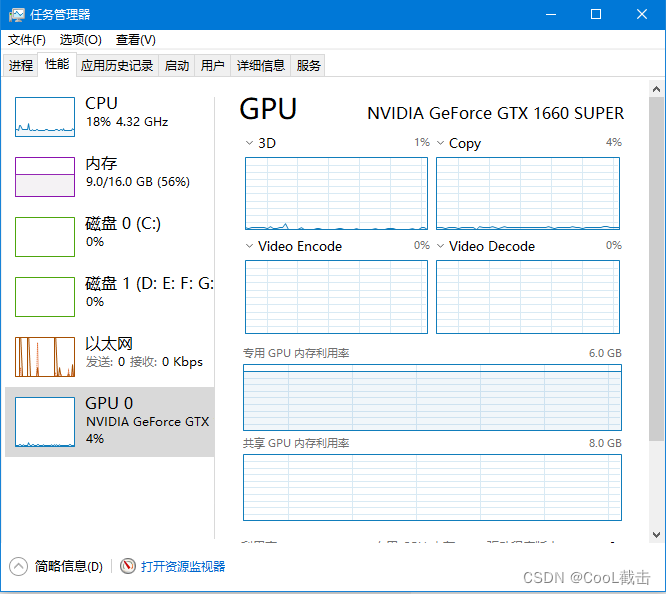
Task: Switch to the 启动 tab
Action: click(177, 65)
